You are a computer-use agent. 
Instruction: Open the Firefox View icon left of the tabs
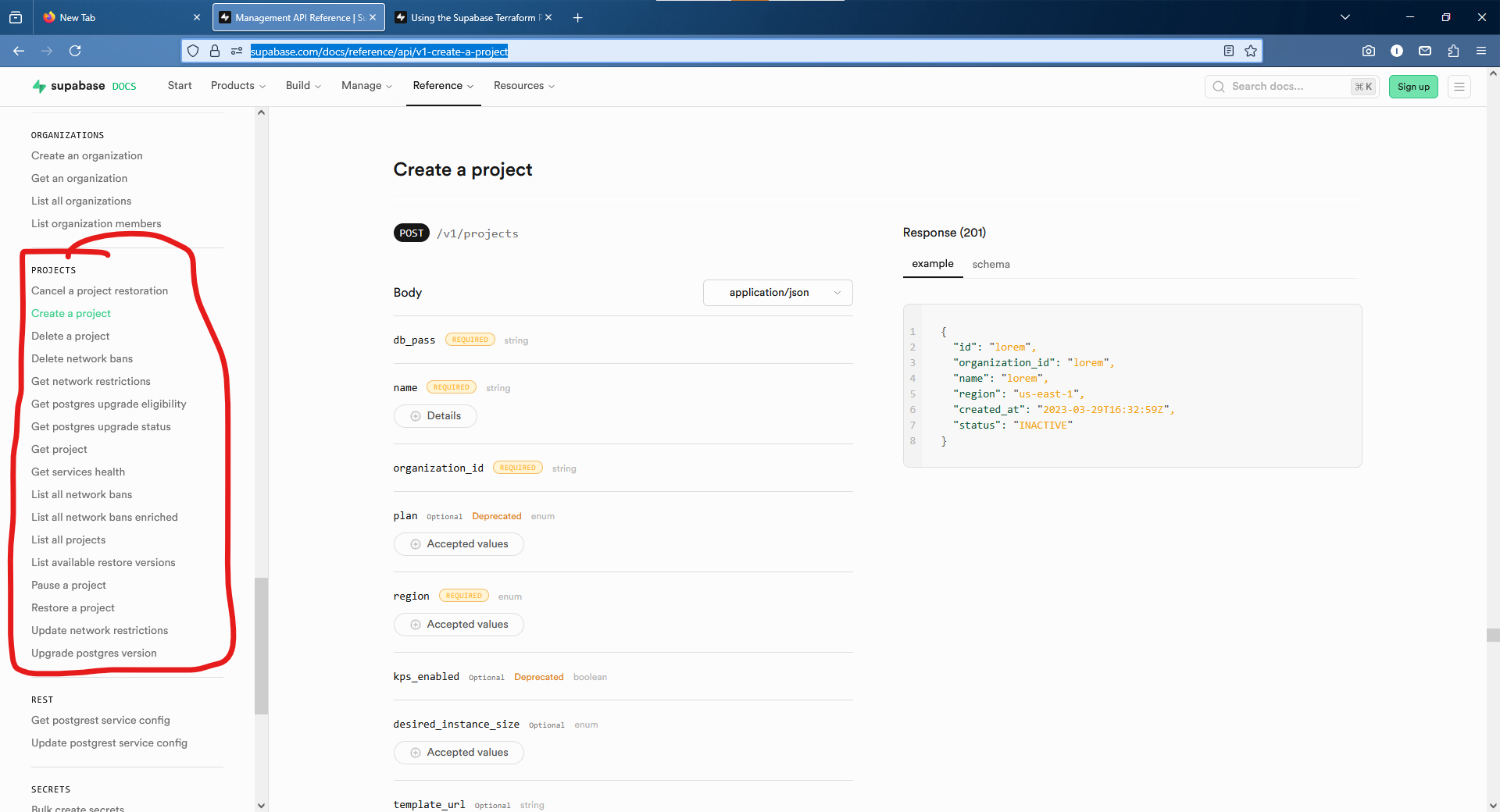[16, 17]
